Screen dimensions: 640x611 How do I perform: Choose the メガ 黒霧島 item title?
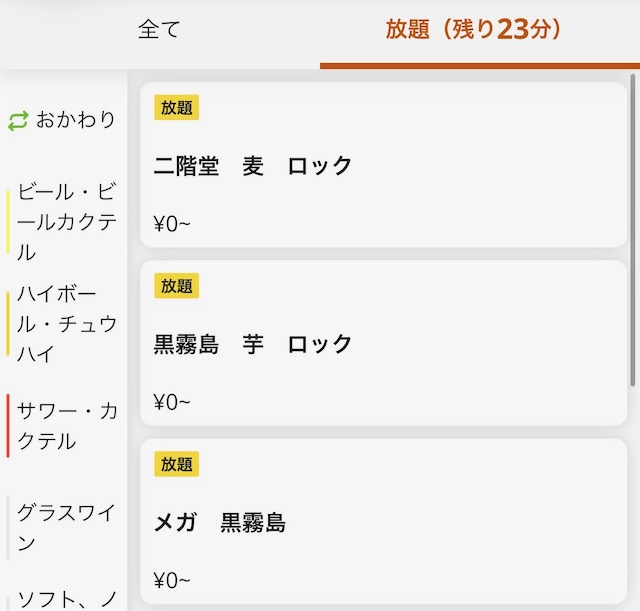[220, 523]
